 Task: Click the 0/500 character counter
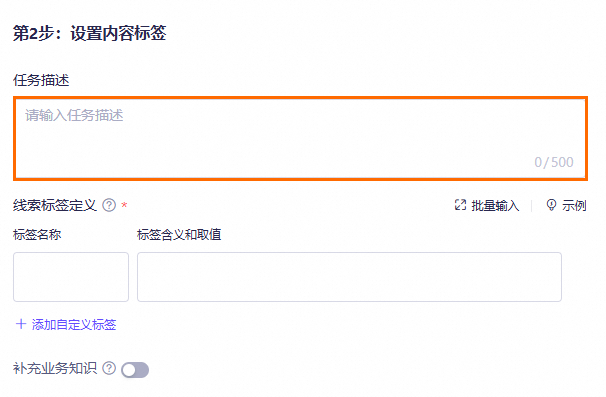tap(554, 162)
